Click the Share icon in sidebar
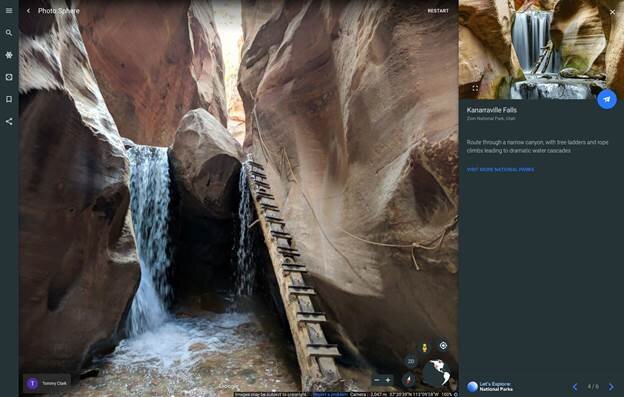624x397 pixels. tap(9, 121)
